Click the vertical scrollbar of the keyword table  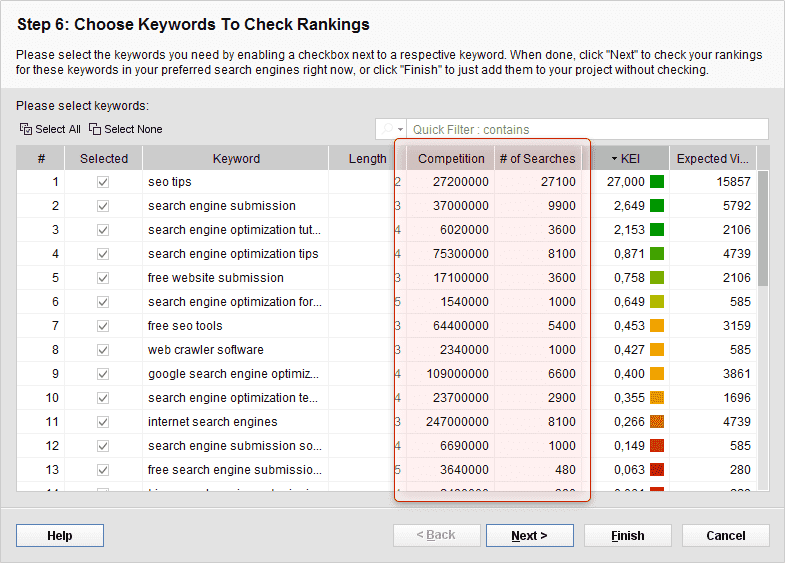coord(763,230)
